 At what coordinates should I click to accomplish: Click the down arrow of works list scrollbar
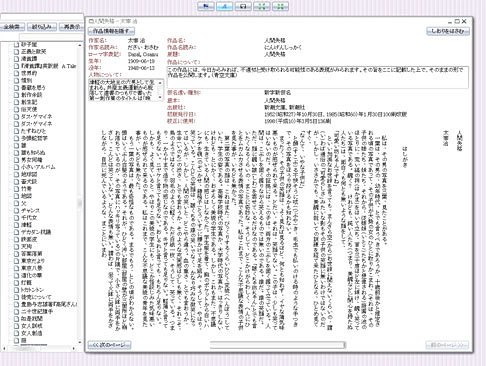[x=80, y=342]
